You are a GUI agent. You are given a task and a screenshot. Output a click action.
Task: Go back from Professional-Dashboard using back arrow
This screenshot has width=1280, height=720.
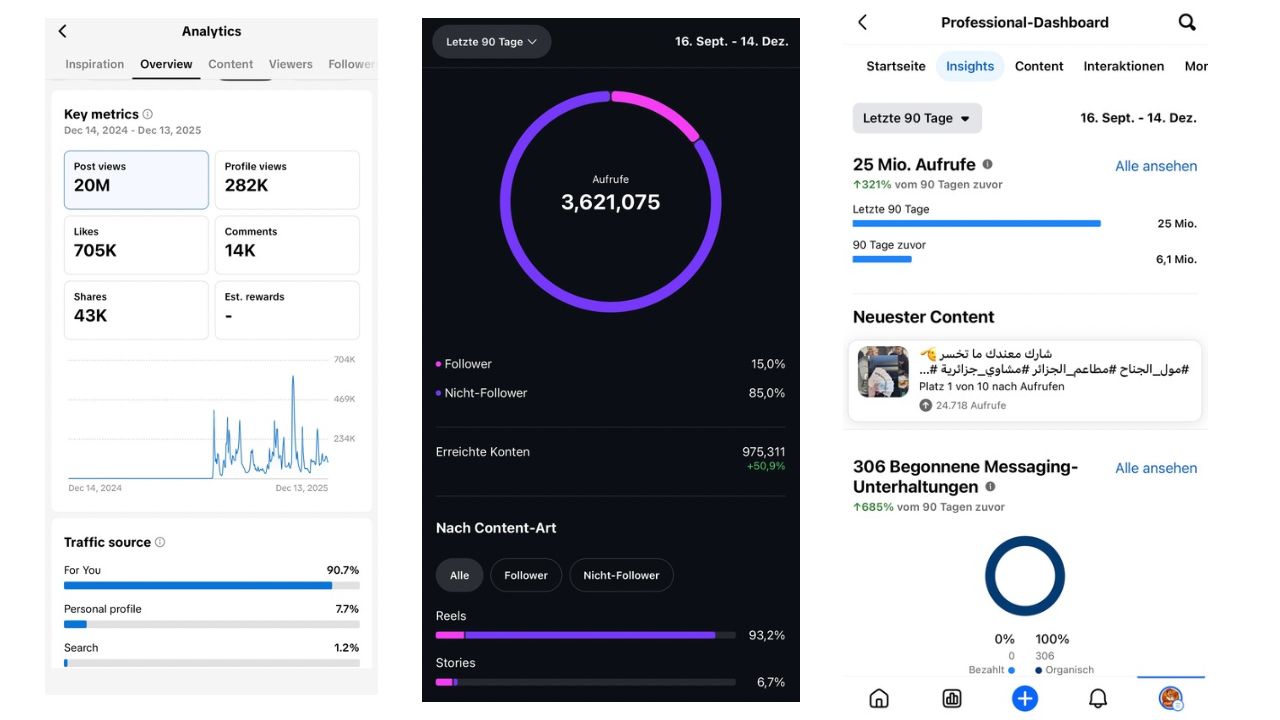[863, 22]
